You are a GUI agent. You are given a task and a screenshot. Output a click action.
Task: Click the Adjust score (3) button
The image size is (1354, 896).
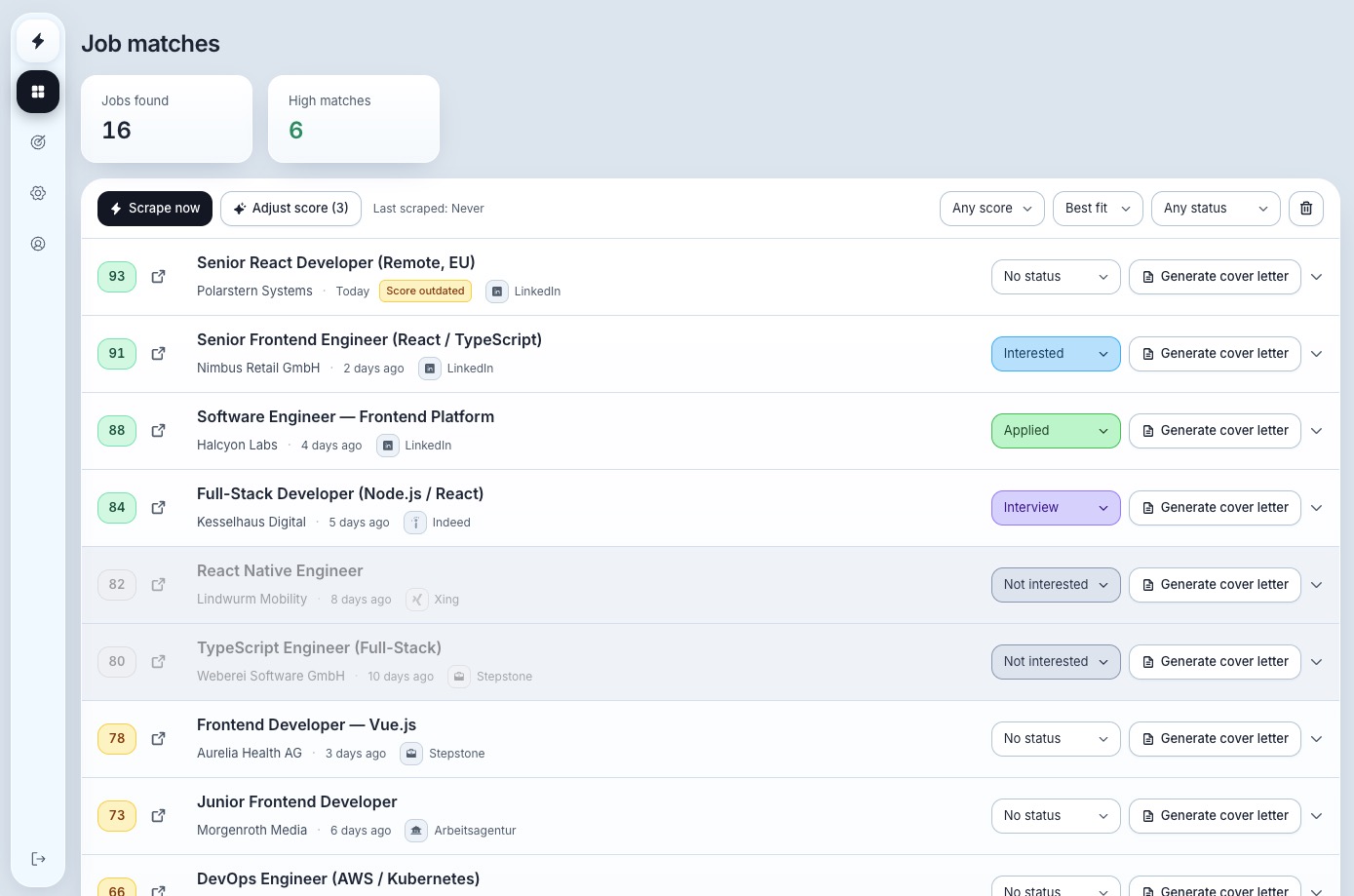point(290,209)
